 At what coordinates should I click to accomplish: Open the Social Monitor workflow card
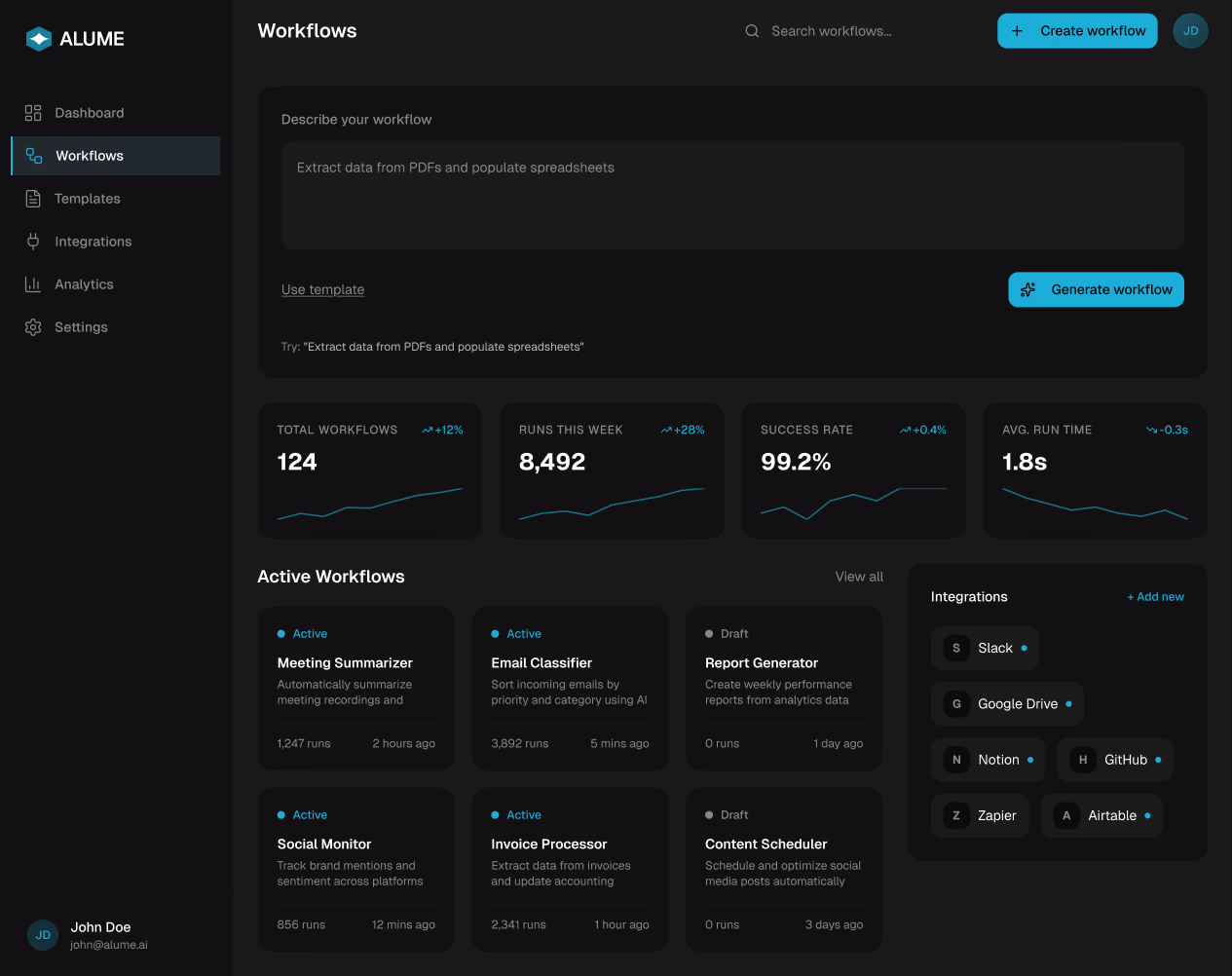tap(356, 870)
